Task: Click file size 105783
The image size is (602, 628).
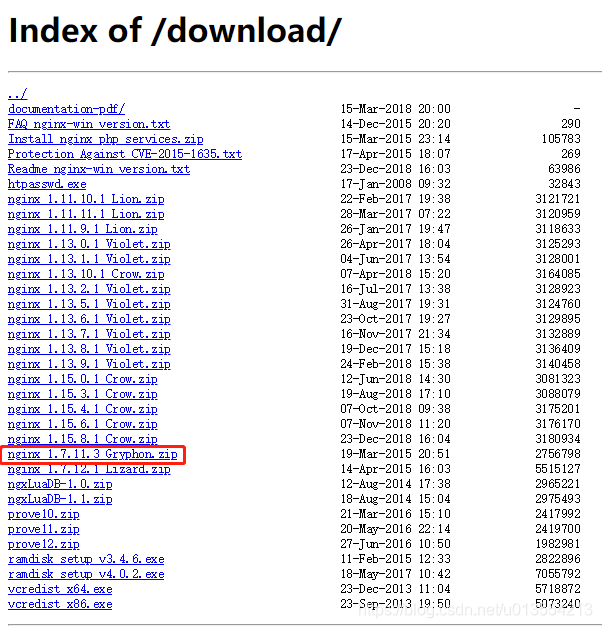Action: [561, 139]
